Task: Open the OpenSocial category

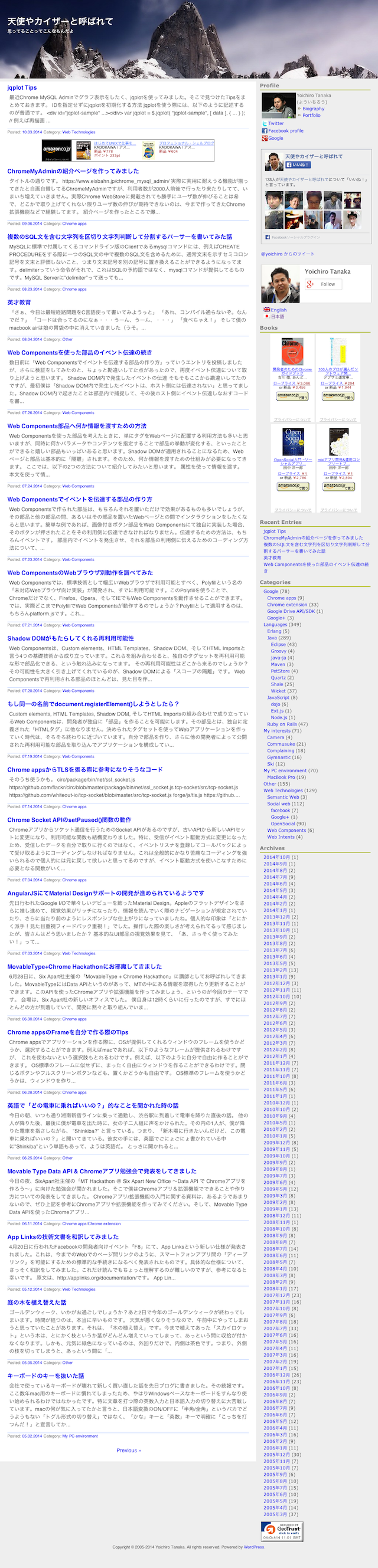Action: tap(283, 824)
